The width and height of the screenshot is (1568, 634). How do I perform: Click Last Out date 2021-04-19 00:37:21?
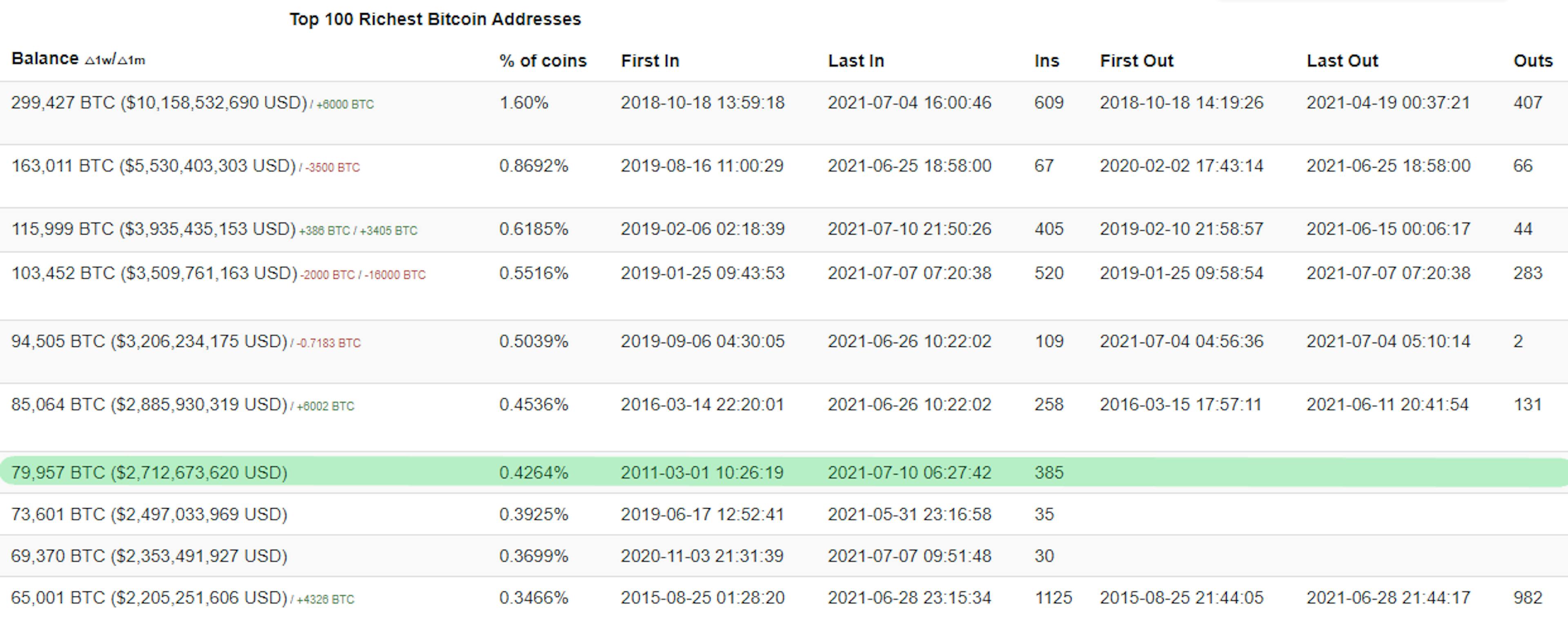coord(1388,102)
